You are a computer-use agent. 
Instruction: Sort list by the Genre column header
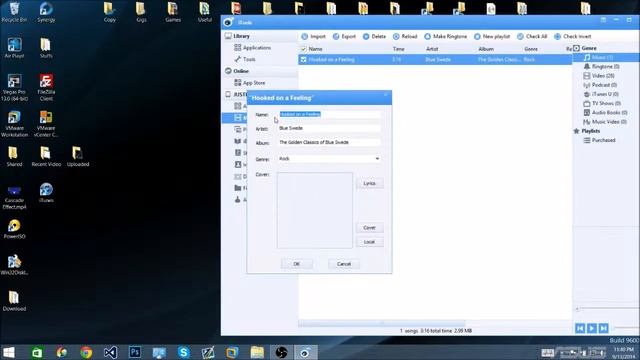click(x=531, y=49)
